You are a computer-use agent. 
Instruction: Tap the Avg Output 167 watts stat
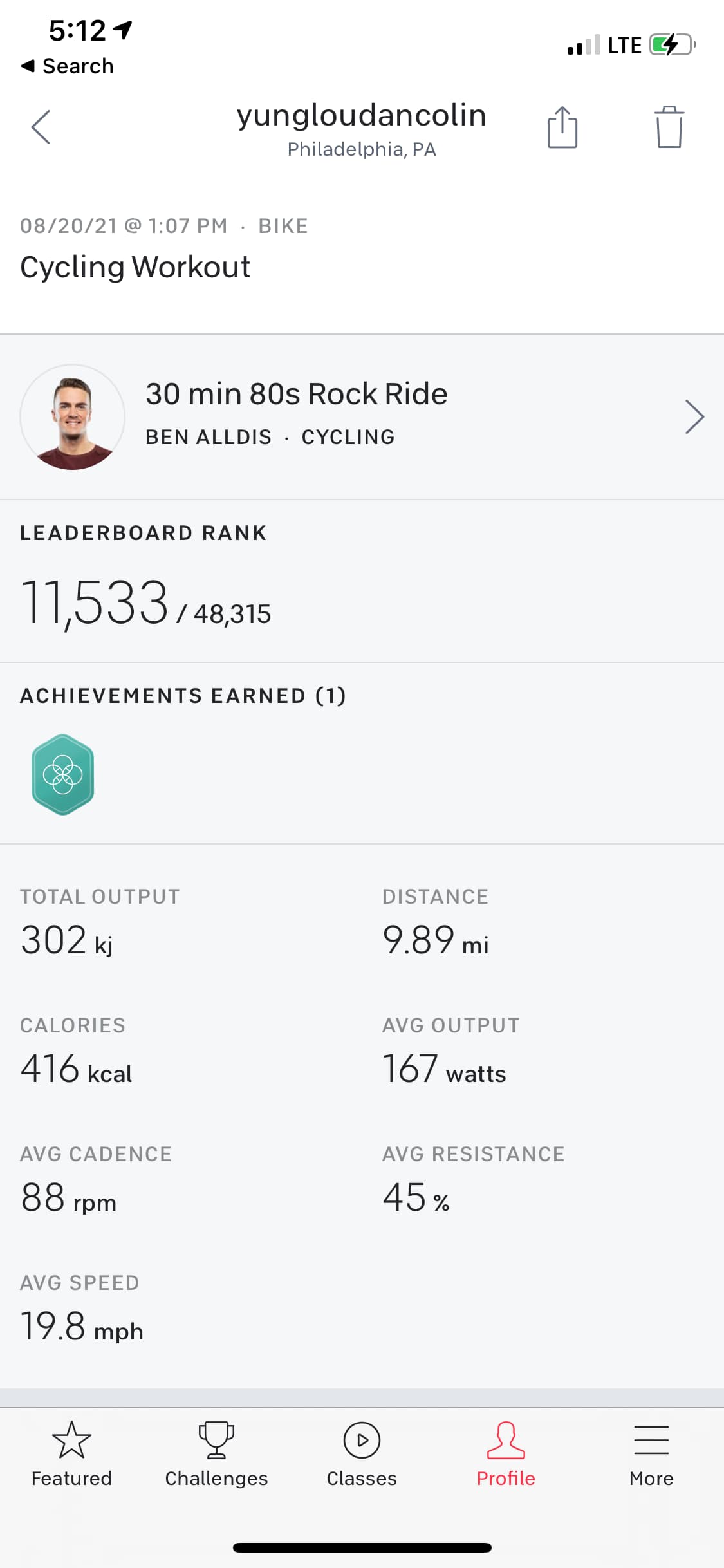[x=444, y=1069]
